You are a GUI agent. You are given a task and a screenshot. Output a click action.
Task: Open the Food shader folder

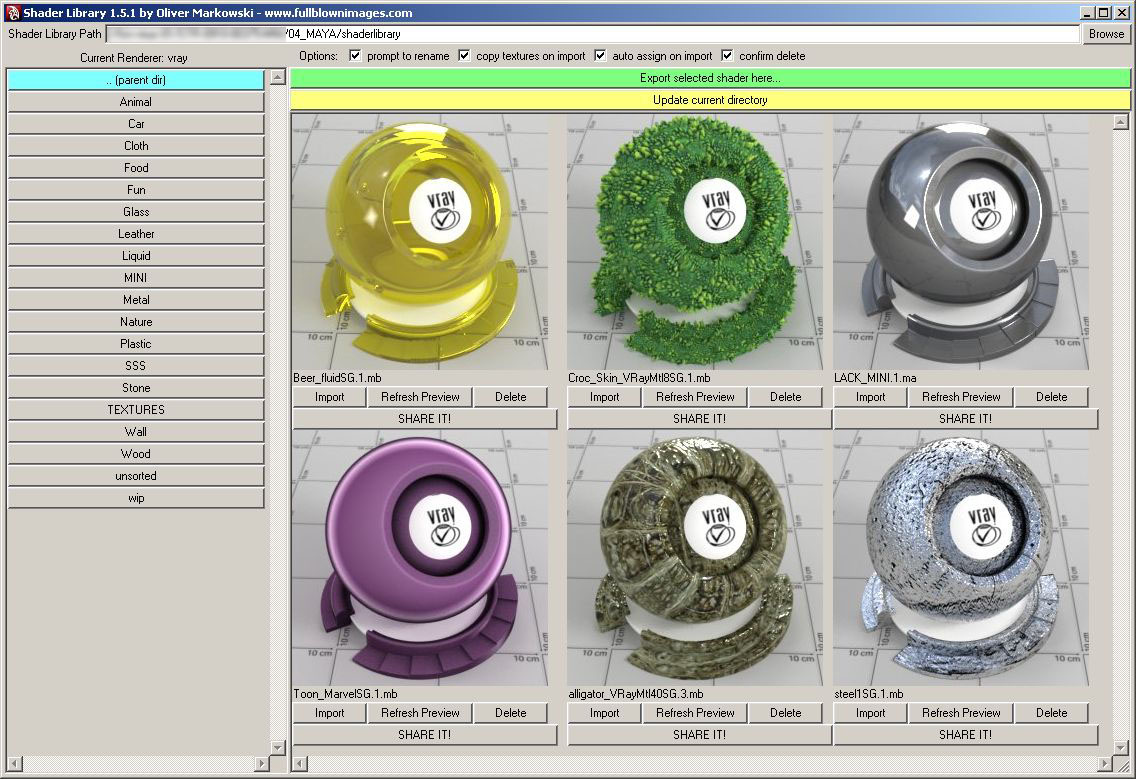135,168
